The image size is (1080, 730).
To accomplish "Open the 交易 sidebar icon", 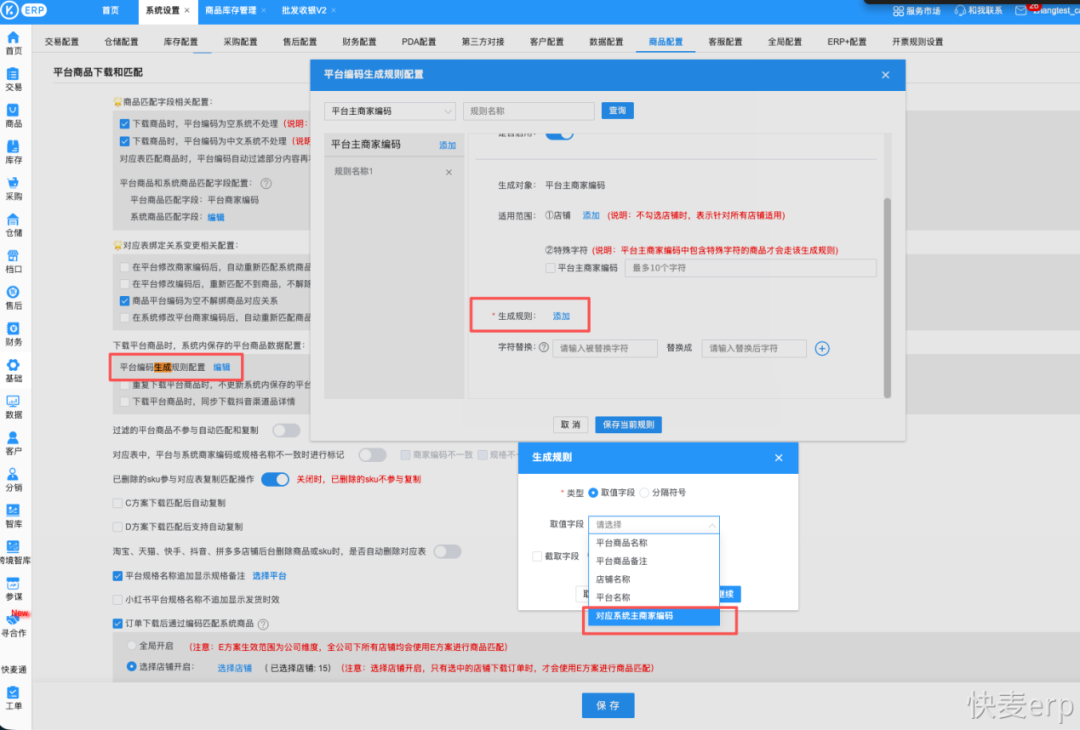I will point(13,74).
